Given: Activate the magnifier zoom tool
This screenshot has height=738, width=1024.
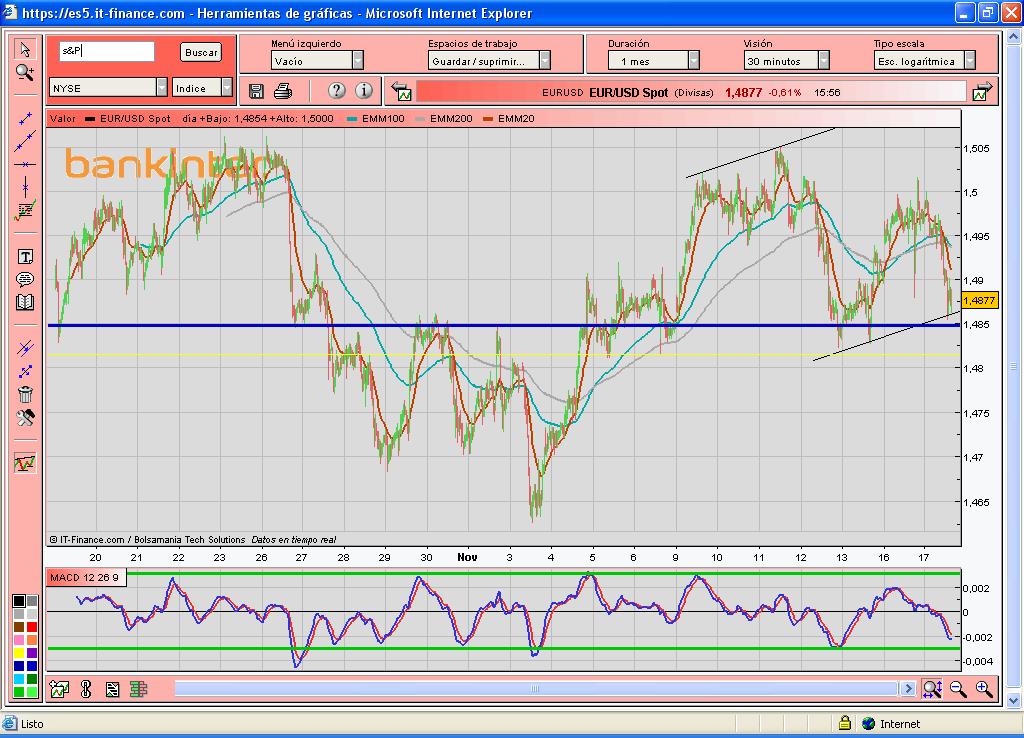Looking at the screenshot, I should (x=25, y=72).
